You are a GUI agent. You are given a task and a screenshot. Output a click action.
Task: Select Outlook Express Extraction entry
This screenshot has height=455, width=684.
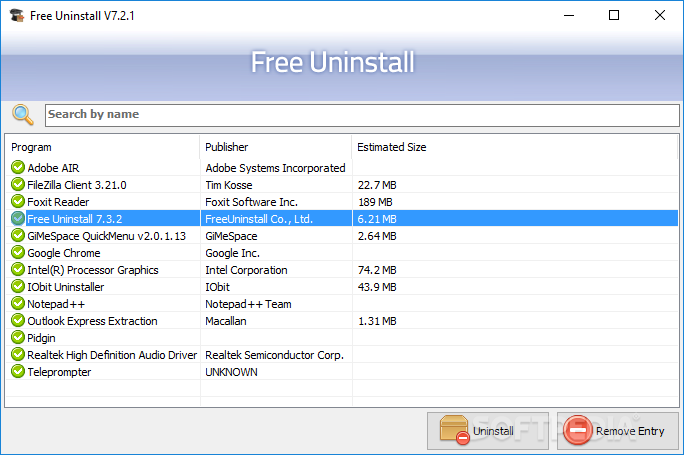coord(92,321)
